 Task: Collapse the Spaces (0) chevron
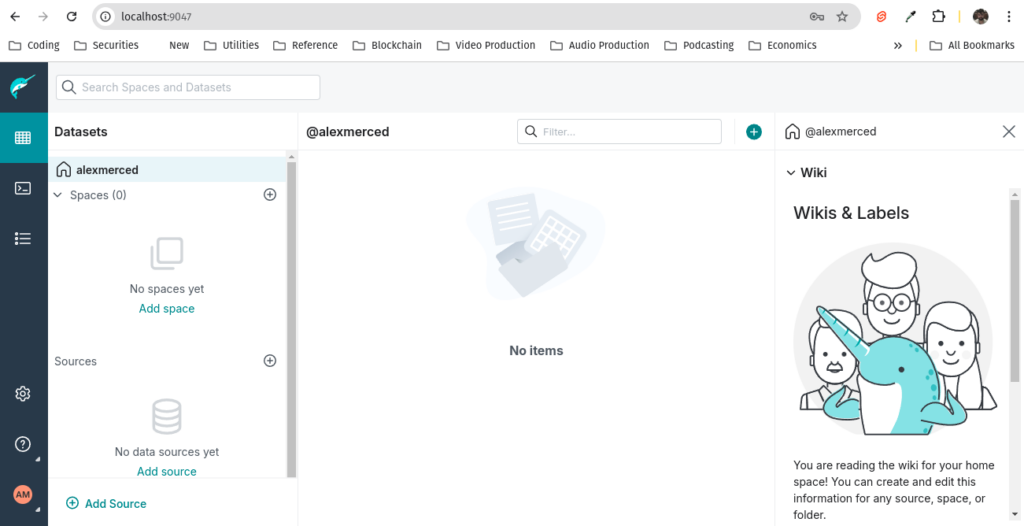click(x=58, y=195)
